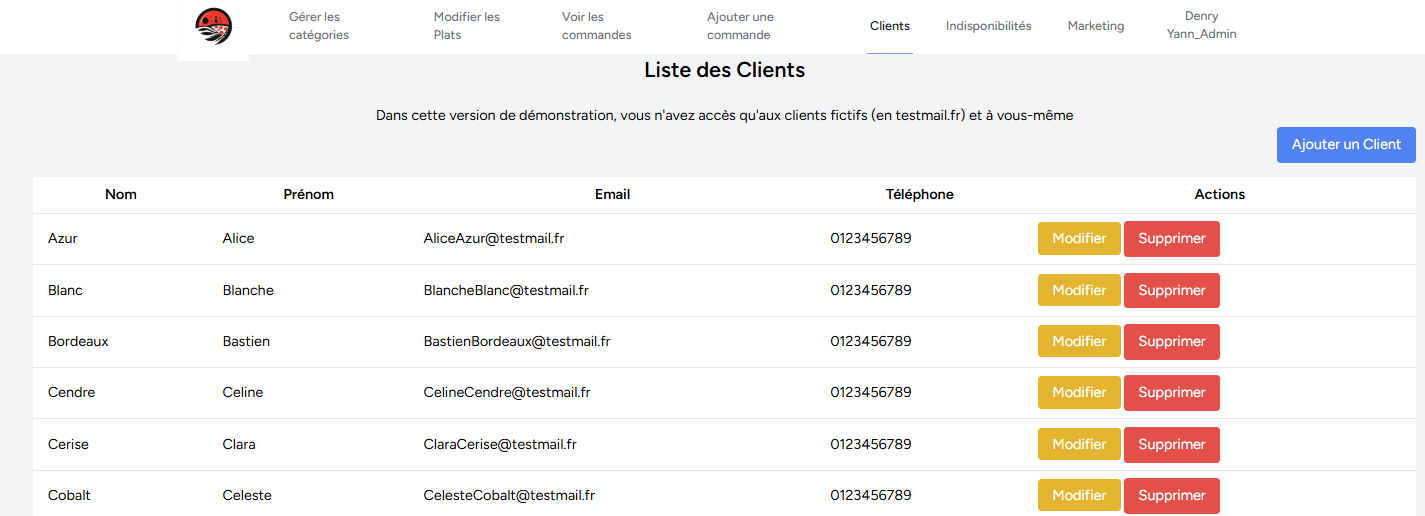Navigate to Marketing section
Image resolution: width=1425 pixels, height=516 pixels.
1096,26
